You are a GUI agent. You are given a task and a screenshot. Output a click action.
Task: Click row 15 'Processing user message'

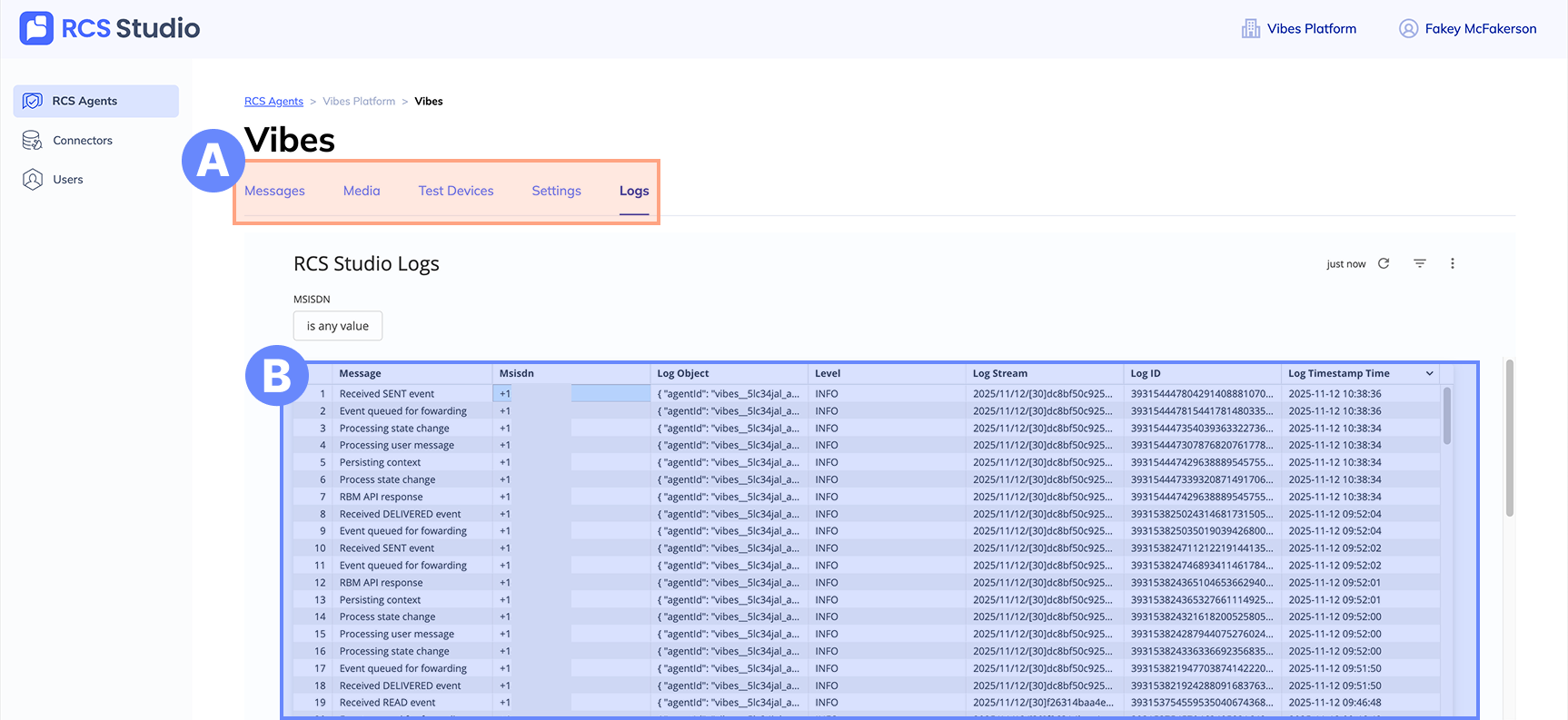pyautogui.click(x=397, y=635)
